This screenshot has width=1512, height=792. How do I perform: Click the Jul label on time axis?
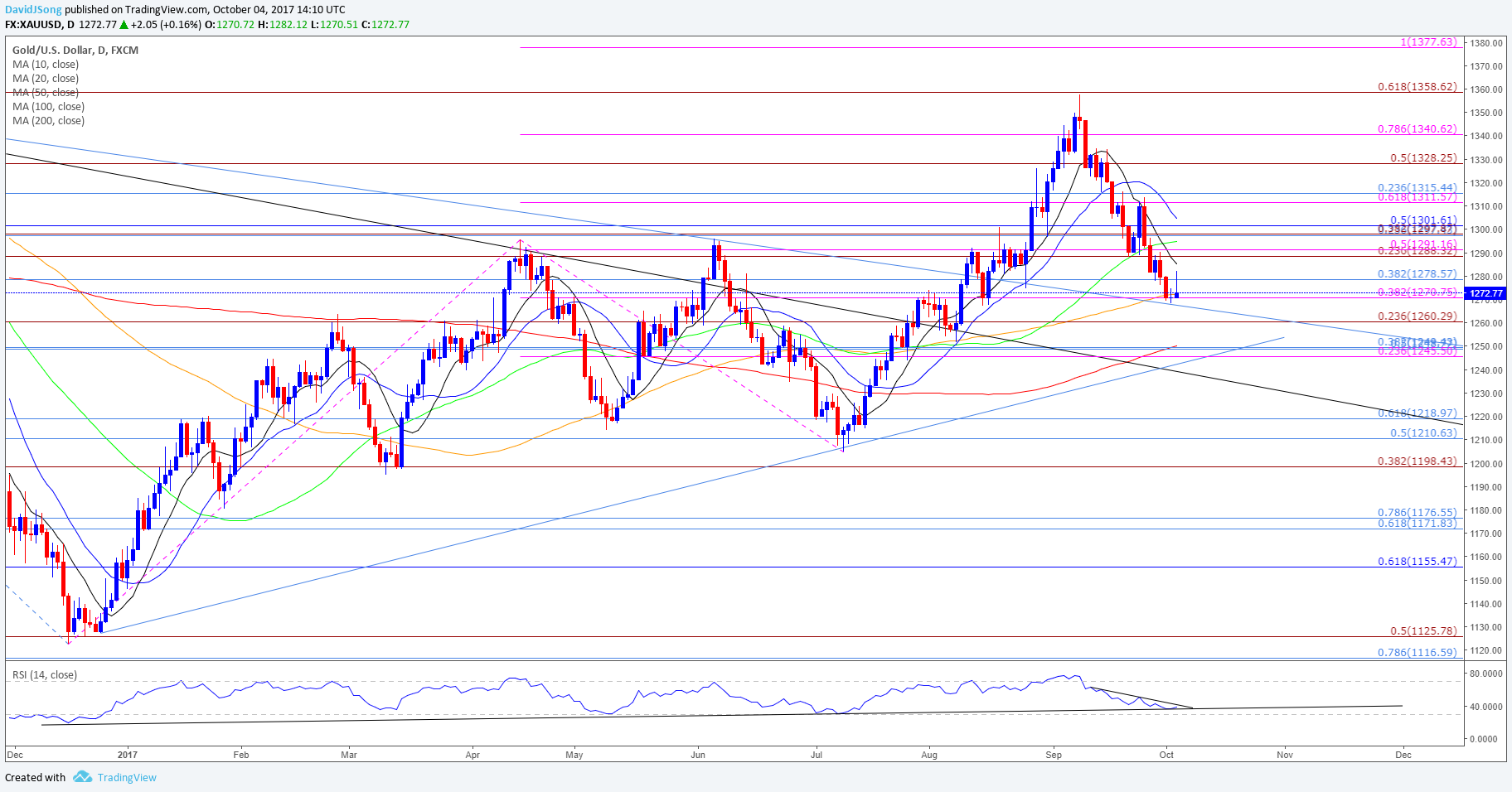click(x=817, y=755)
